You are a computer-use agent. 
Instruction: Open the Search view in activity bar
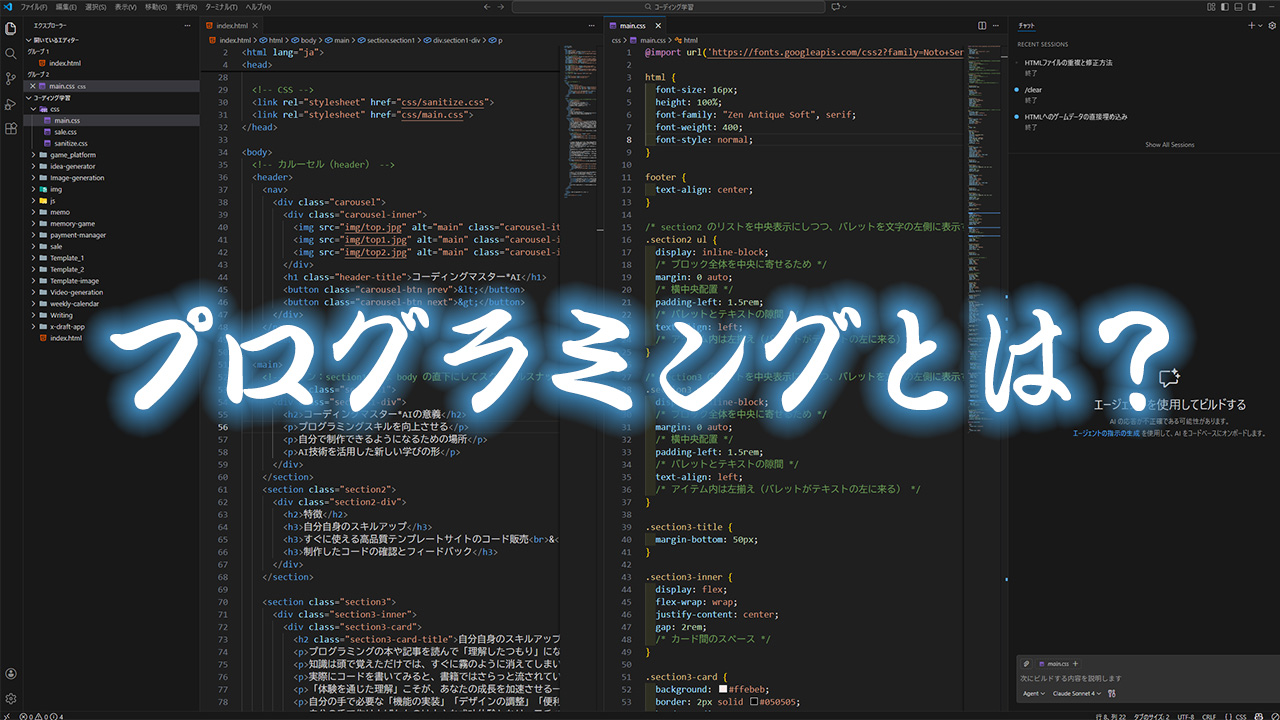coord(11,53)
